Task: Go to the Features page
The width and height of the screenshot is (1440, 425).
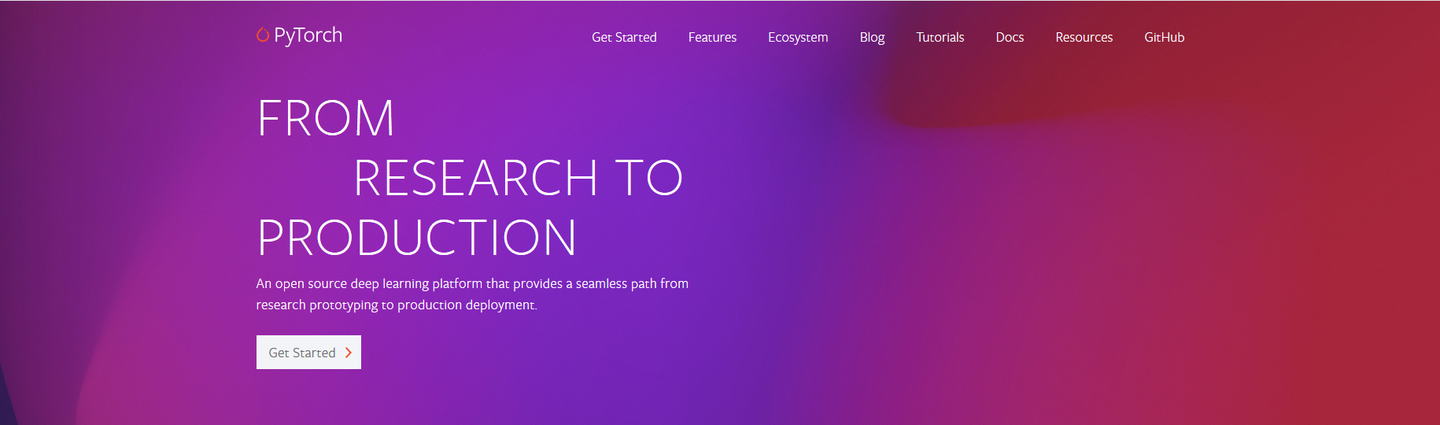Action: pos(712,37)
